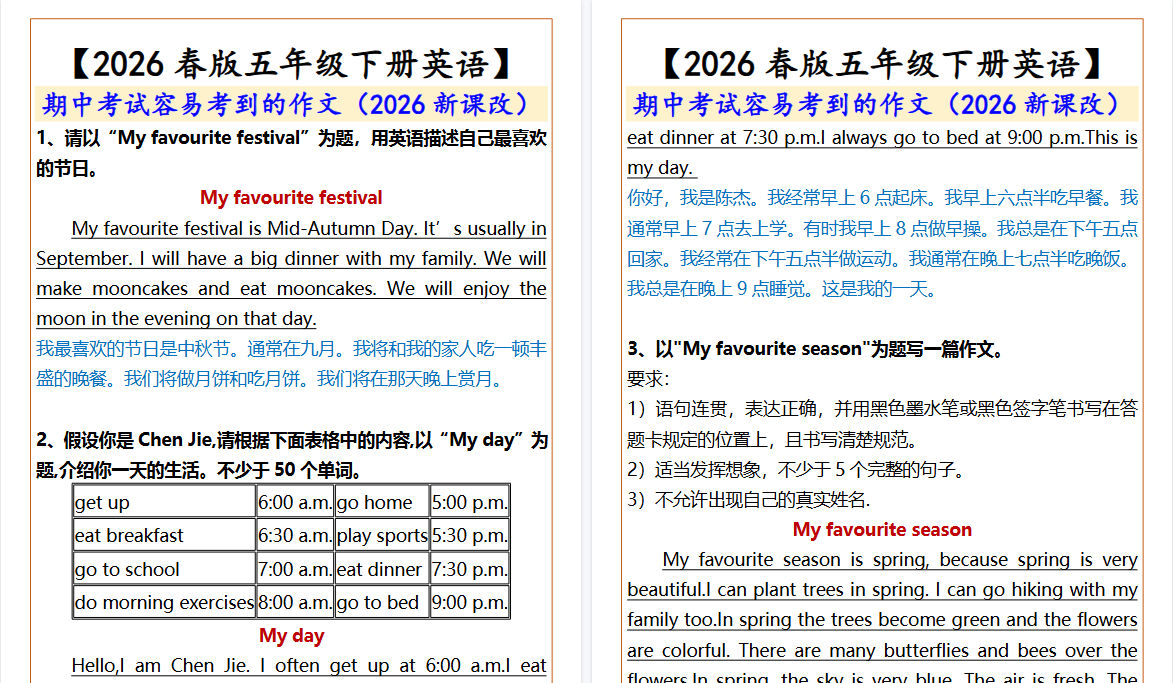Click the line 'are colorful. There are many butterflies and bees'
This screenshot has height=683, width=1173.
[882, 651]
